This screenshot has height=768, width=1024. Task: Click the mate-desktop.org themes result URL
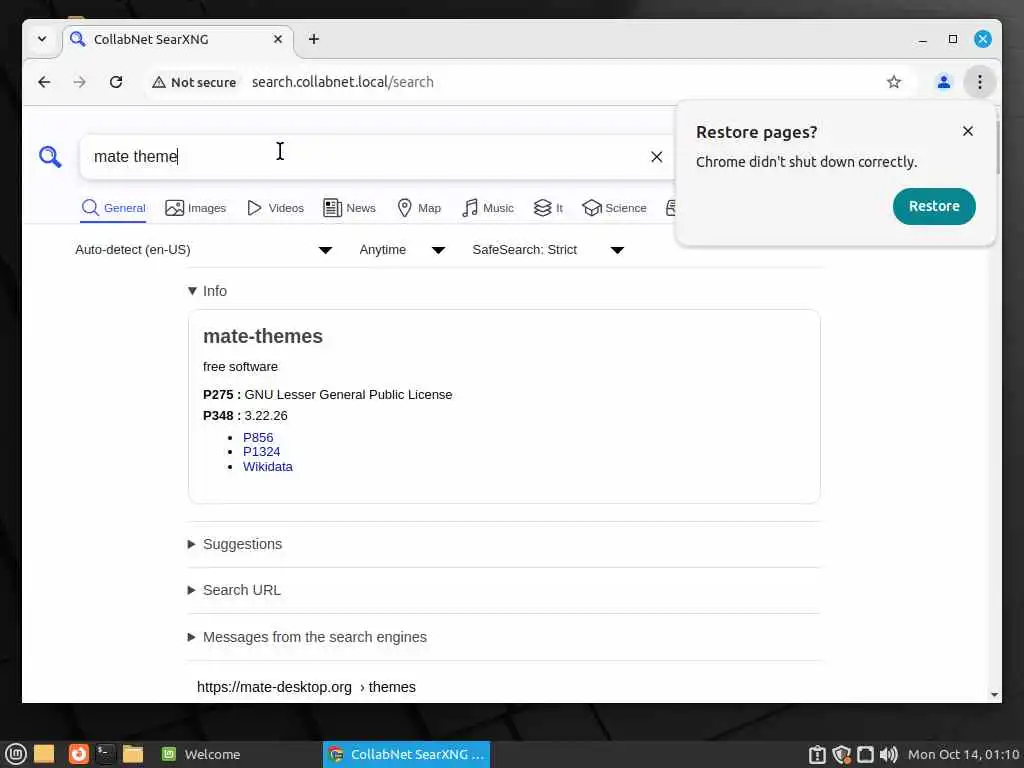[306, 688]
